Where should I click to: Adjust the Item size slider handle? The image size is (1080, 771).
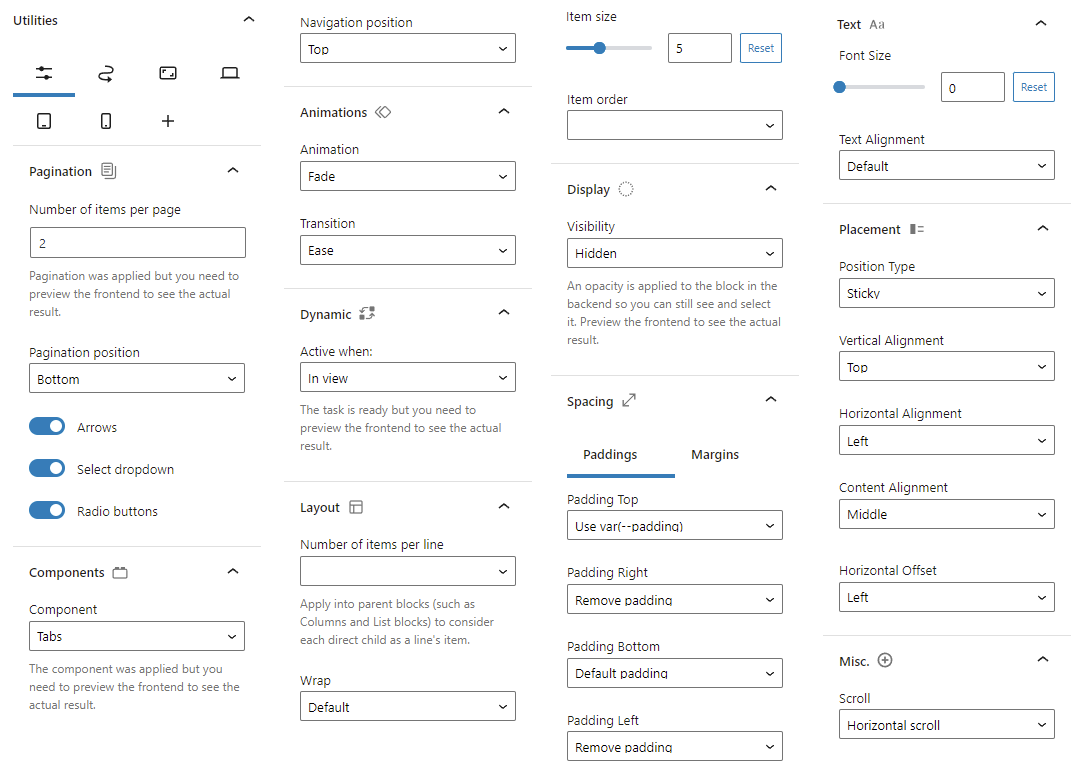599,48
